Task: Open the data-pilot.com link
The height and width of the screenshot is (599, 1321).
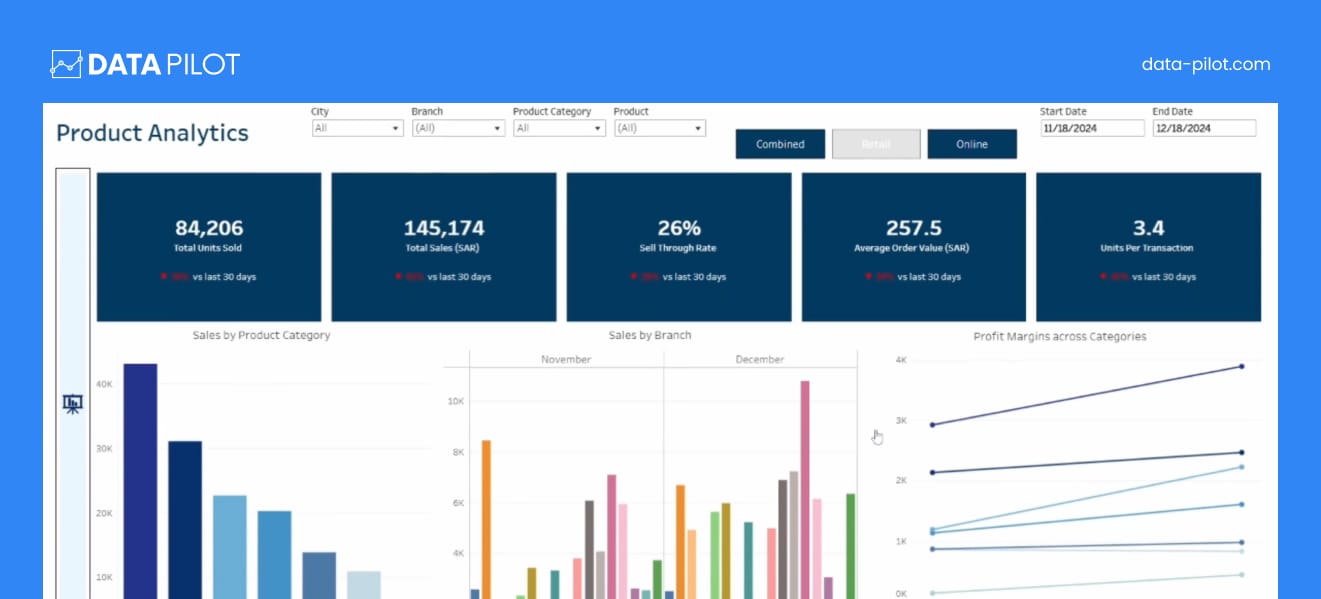Action: tap(1206, 64)
